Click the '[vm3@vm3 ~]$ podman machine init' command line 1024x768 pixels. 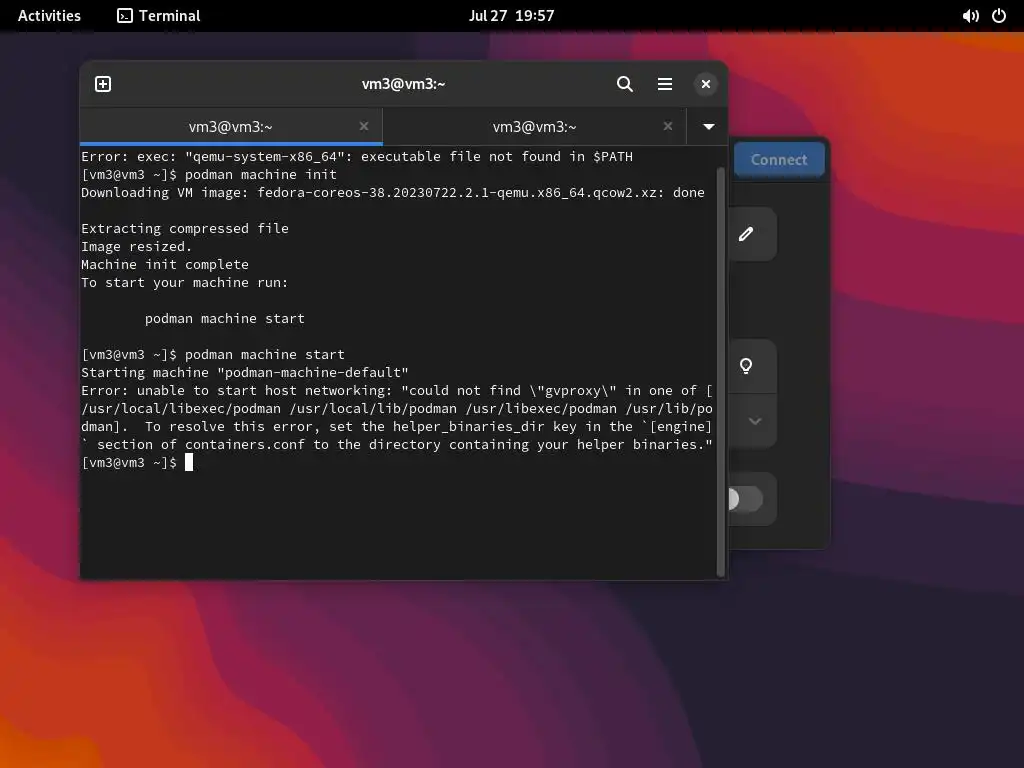click(x=209, y=174)
